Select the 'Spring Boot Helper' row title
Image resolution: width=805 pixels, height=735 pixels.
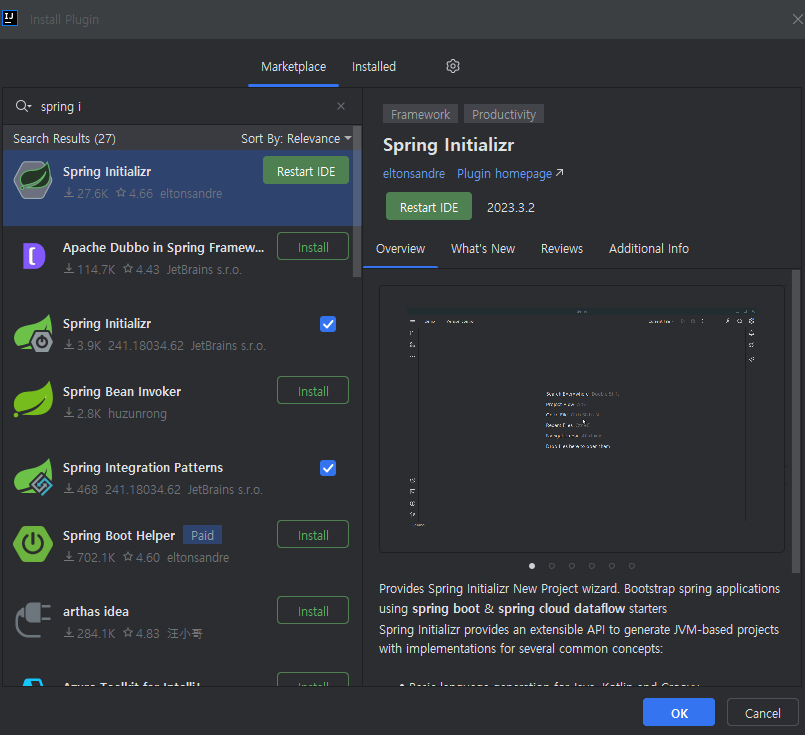(x=119, y=535)
